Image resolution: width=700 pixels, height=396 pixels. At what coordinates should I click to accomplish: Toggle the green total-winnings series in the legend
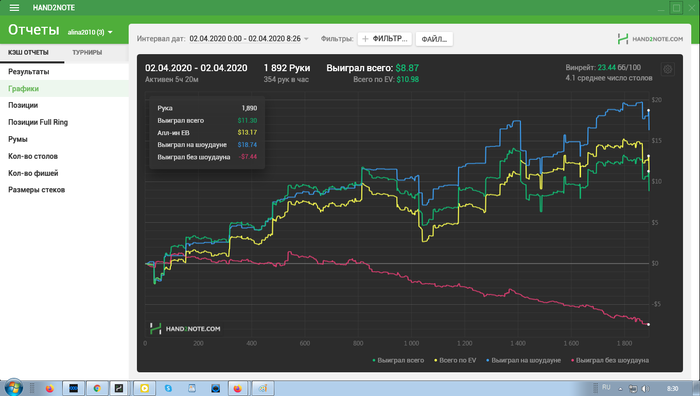click(x=398, y=360)
